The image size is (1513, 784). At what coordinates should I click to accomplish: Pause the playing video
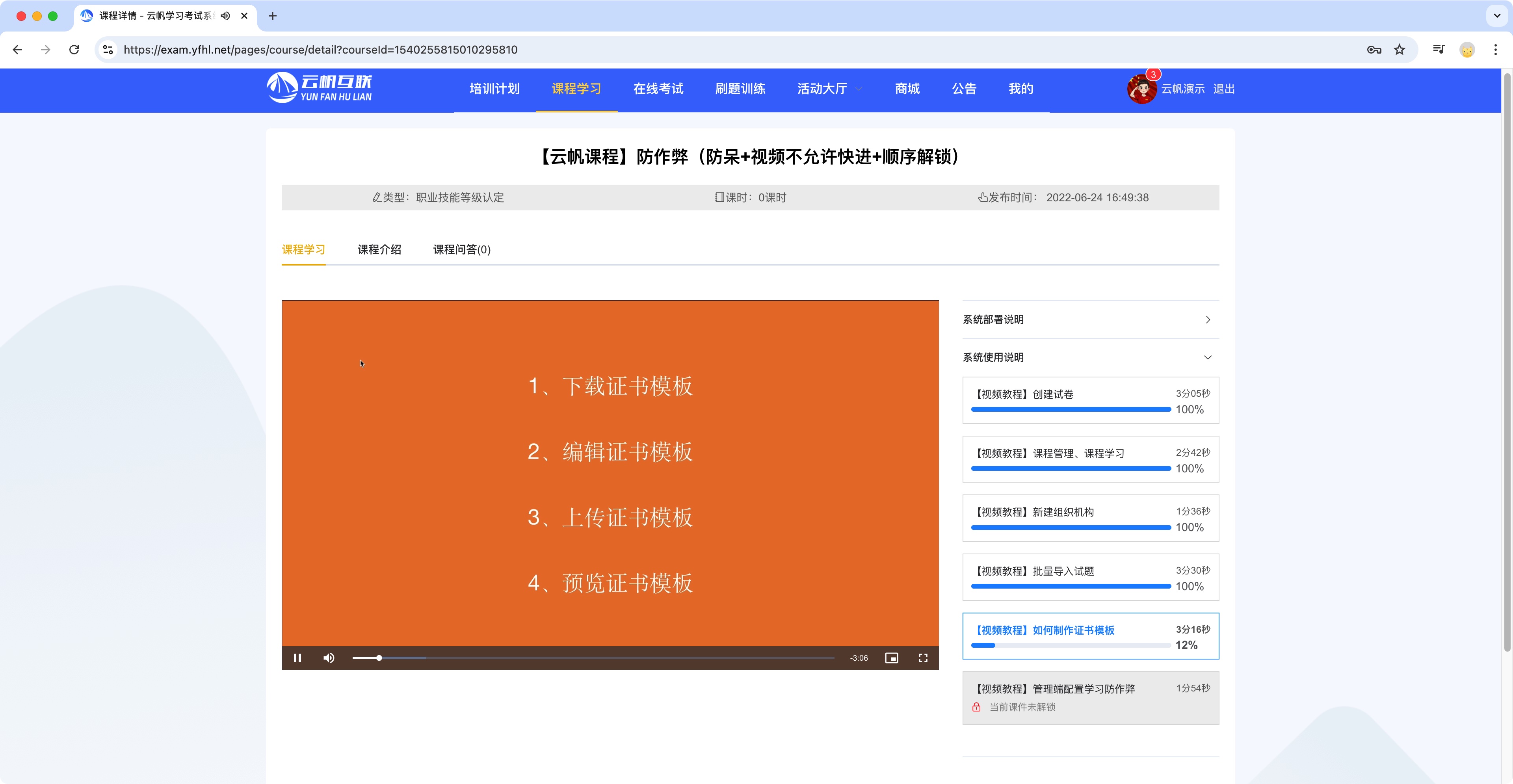298,658
